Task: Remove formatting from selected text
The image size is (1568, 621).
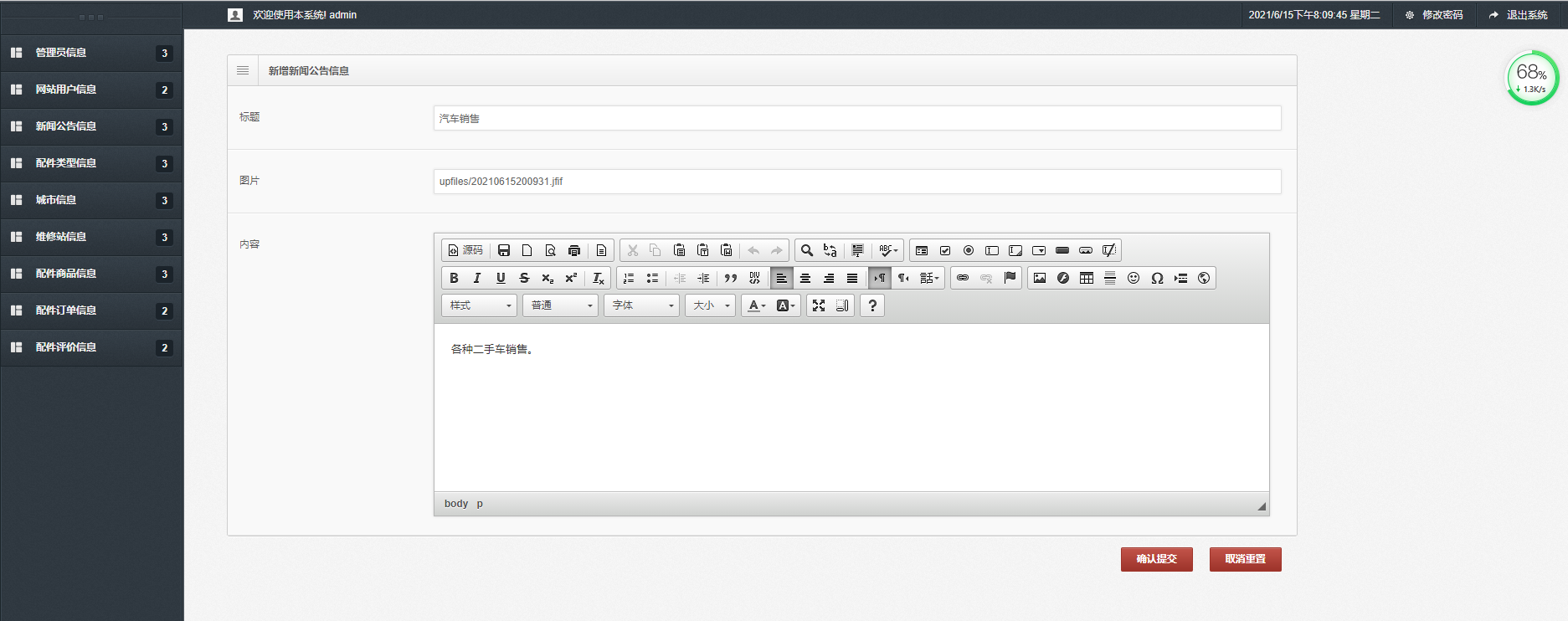Action: point(598,278)
